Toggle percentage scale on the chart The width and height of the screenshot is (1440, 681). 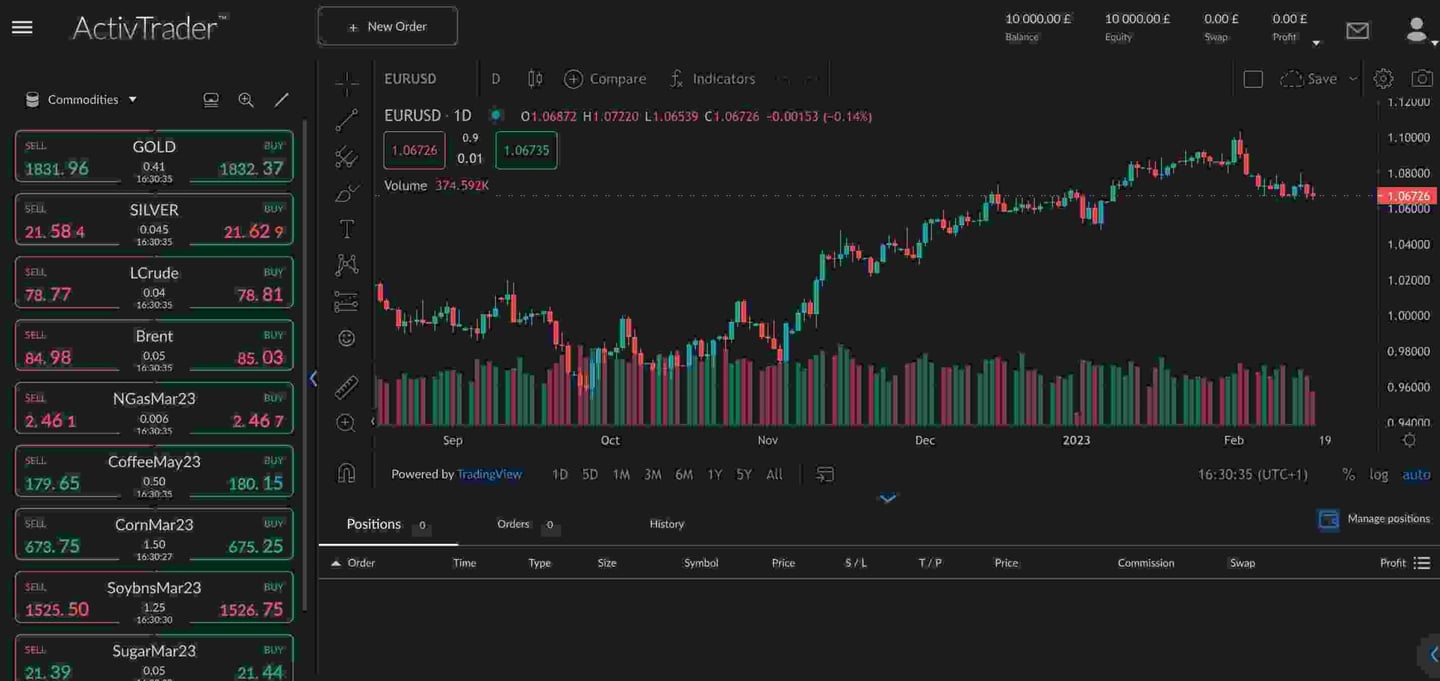[x=1348, y=475]
